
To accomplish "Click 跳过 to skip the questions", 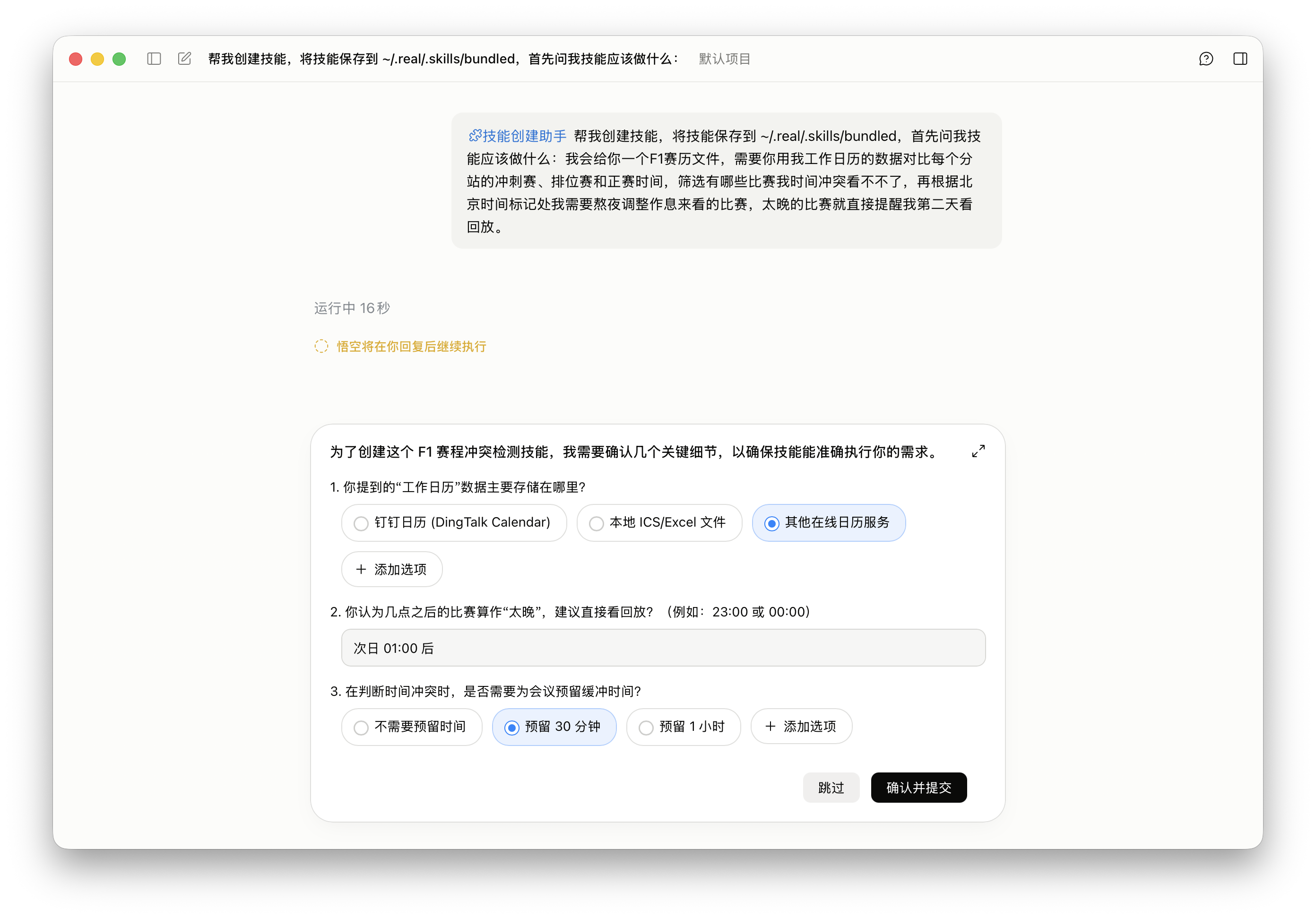I will (831, 788).
